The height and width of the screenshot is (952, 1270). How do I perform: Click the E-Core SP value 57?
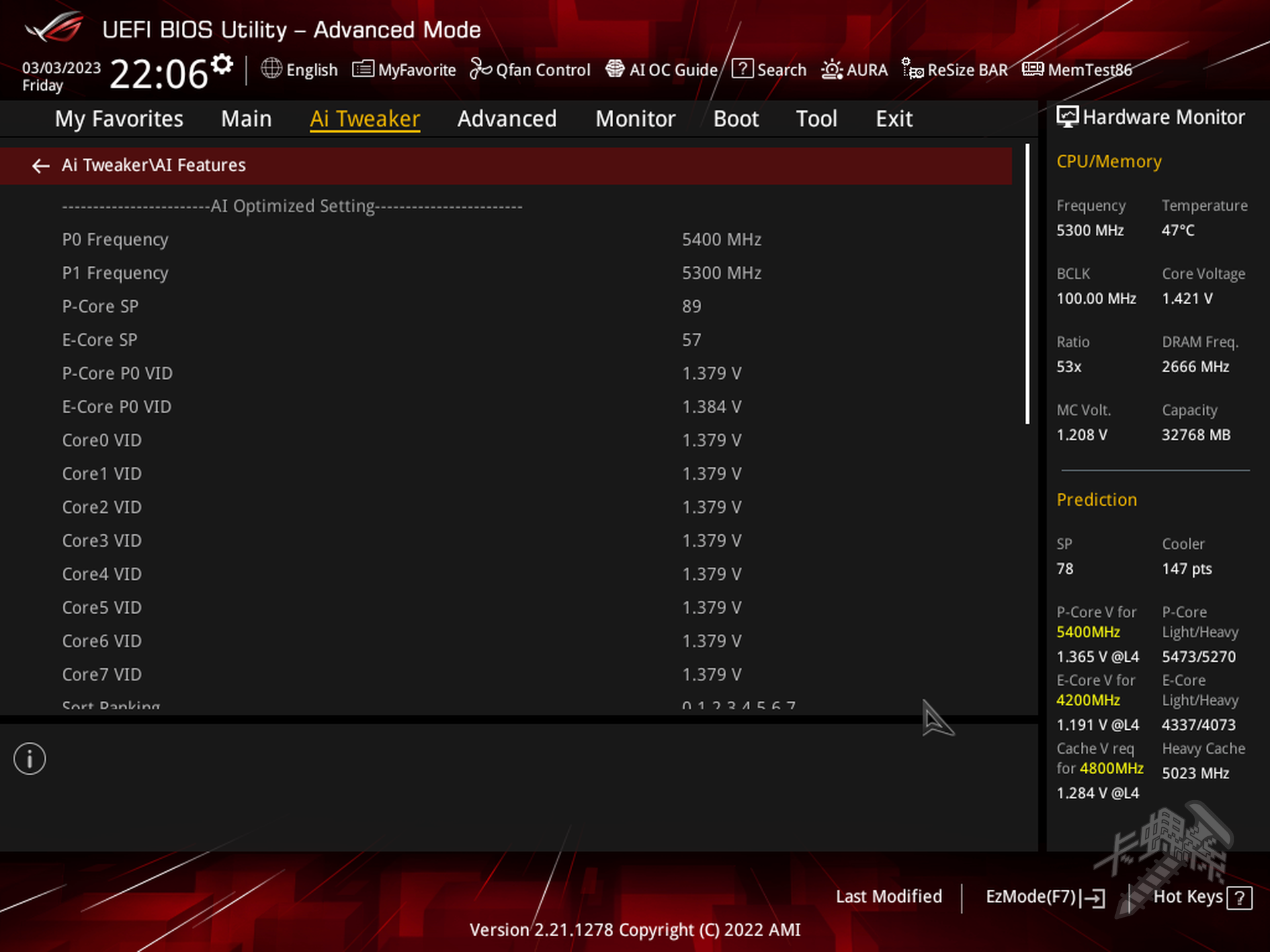pos(691,340)
